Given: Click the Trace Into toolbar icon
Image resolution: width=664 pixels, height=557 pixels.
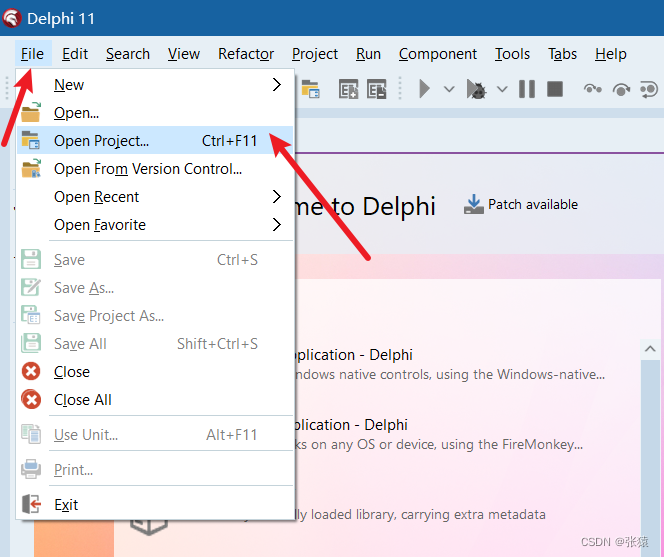Looking at the screenshot, I should click(x=593, y=89).
